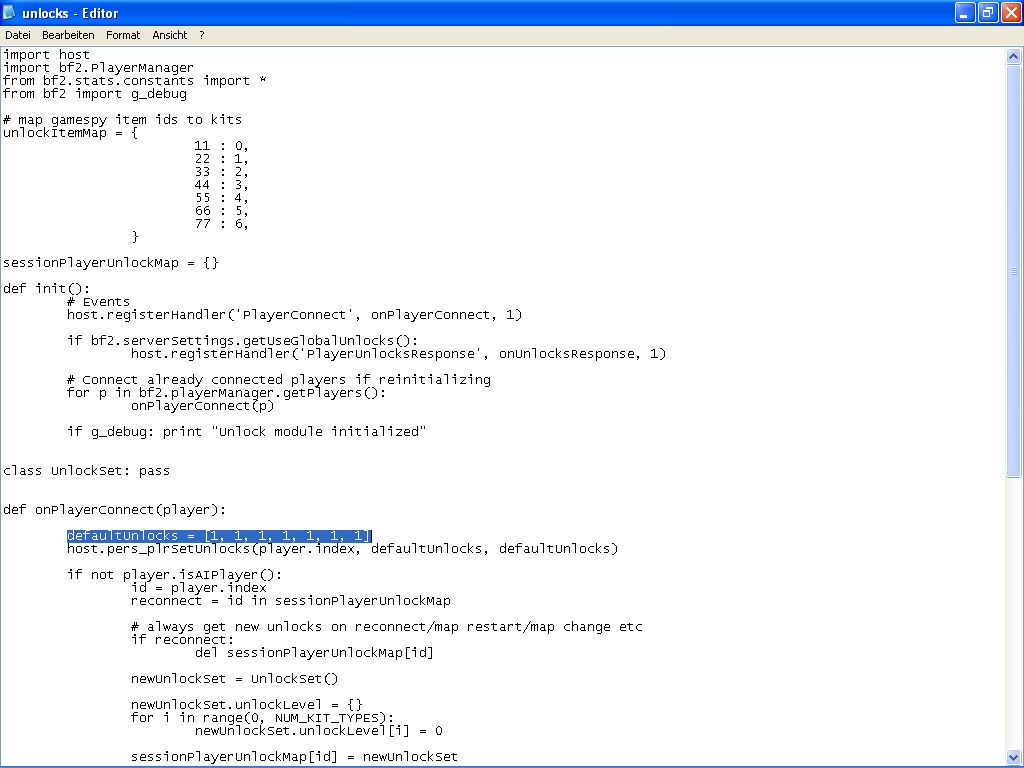Click 'newUnlockSet.unlockLevel = {}' line
The image size is (1024, 768).
tap(247, 705)
